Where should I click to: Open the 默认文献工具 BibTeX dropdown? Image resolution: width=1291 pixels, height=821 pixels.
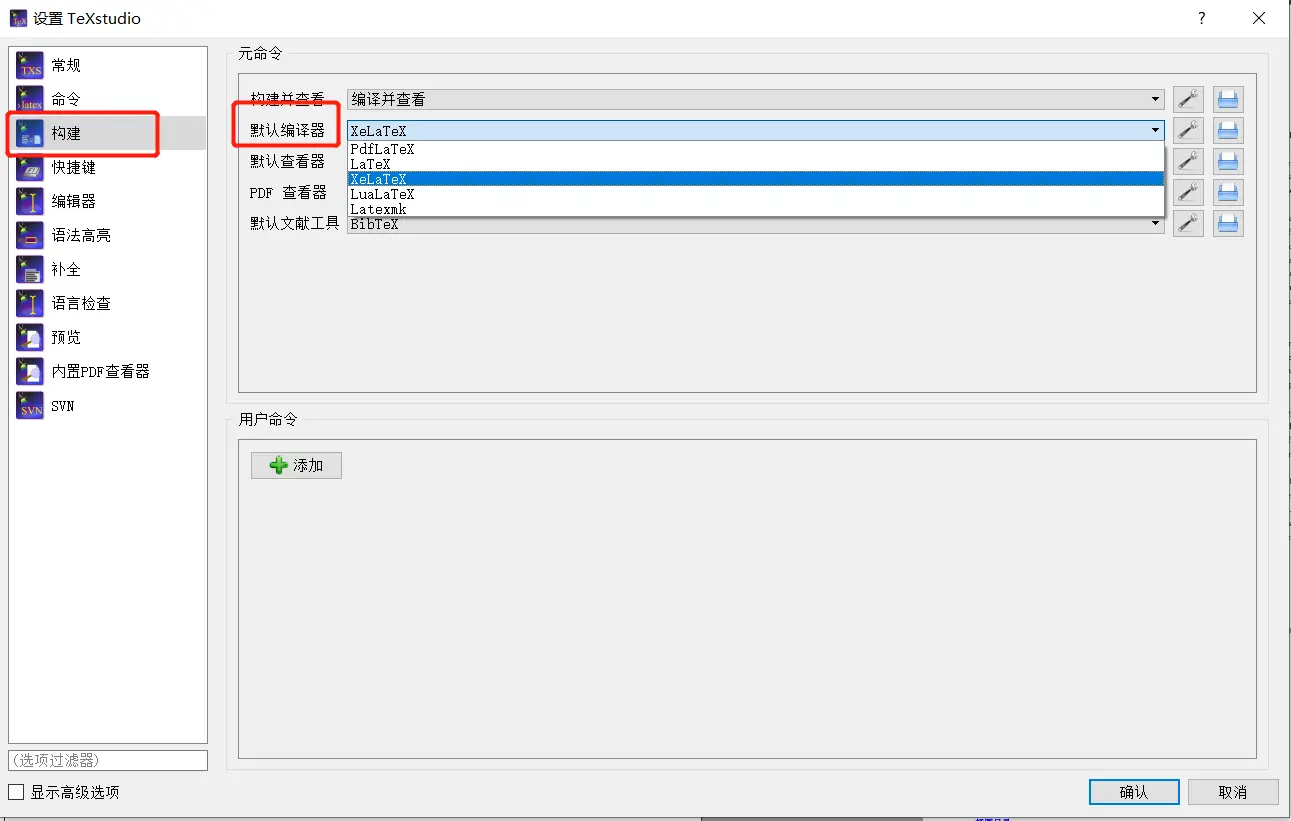tap(756, 224)
